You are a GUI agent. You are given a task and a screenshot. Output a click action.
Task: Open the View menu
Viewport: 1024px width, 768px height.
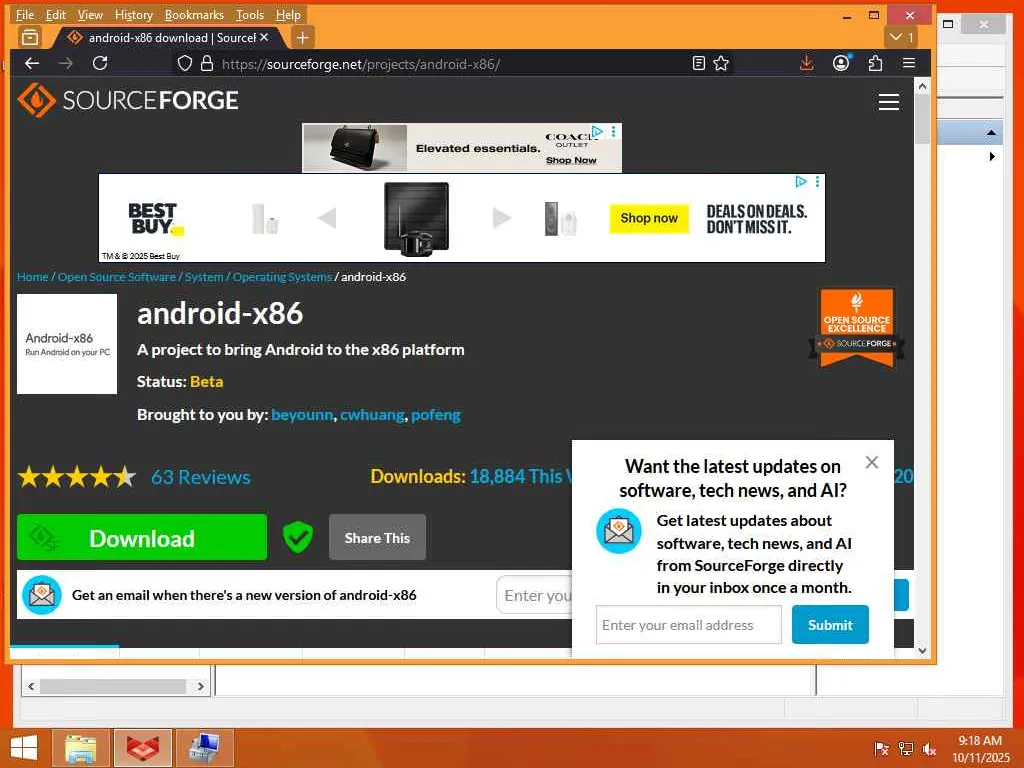pos(90,14)
